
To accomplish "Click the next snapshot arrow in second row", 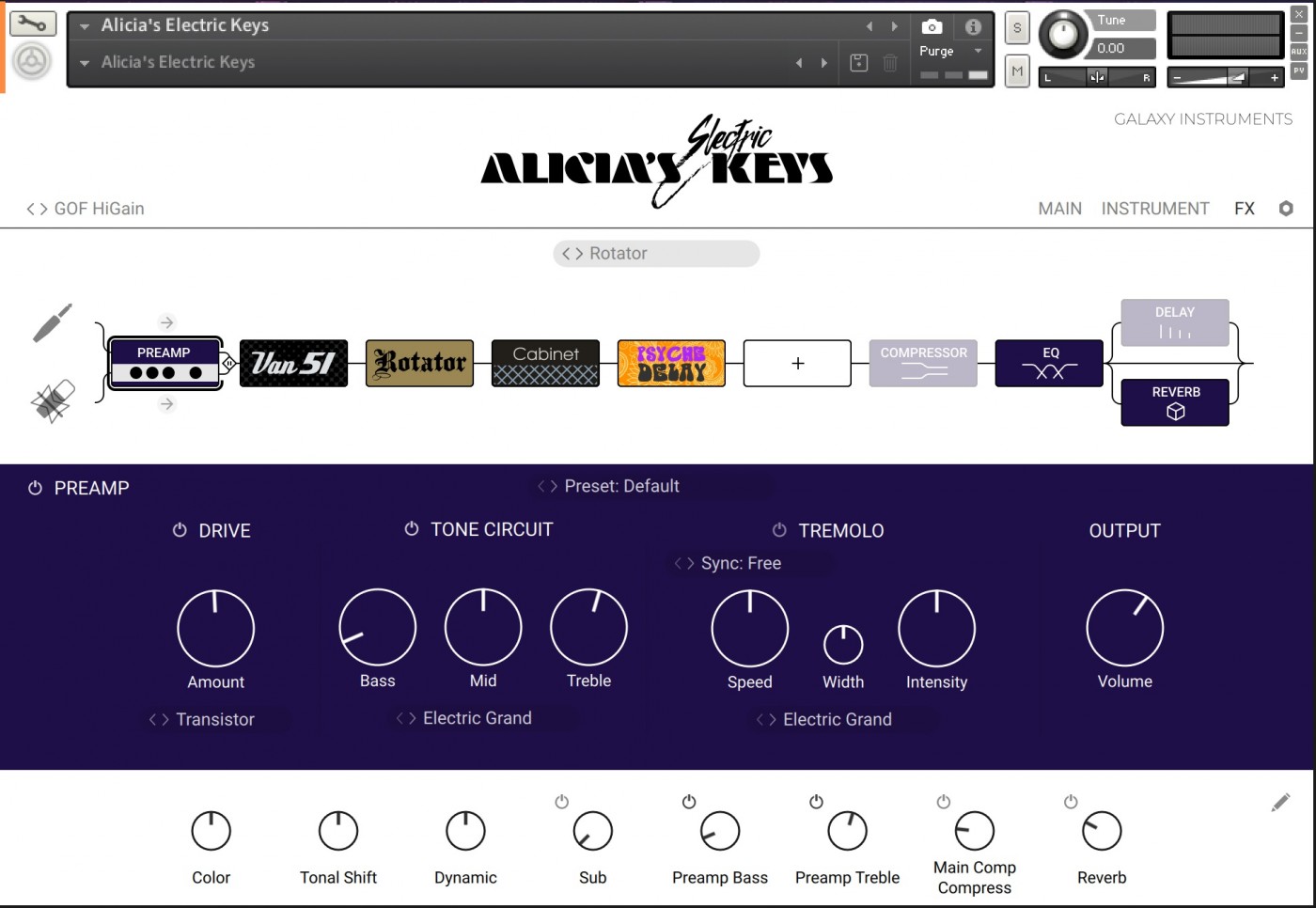I will pyautogui.click(x=824, y=63).
